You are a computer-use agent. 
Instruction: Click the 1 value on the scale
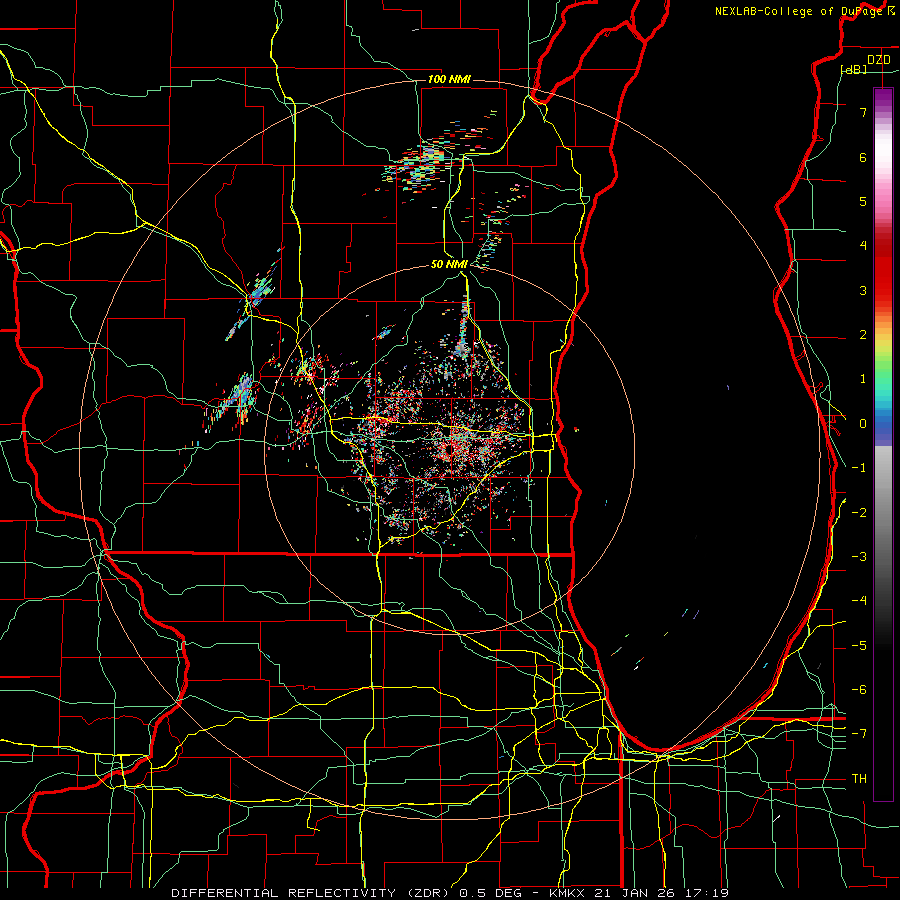863,379
